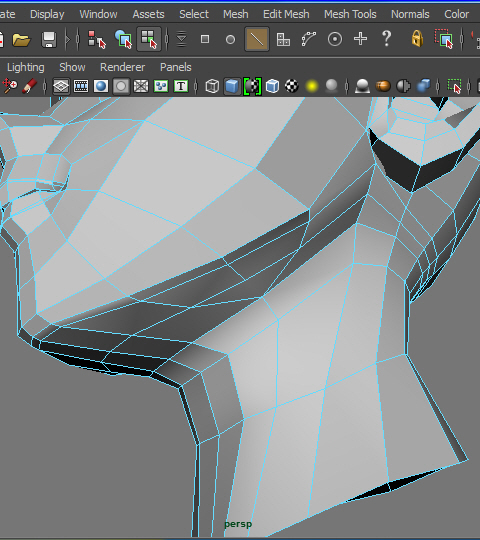Enable use all lights yellow icon

point(312,86)
